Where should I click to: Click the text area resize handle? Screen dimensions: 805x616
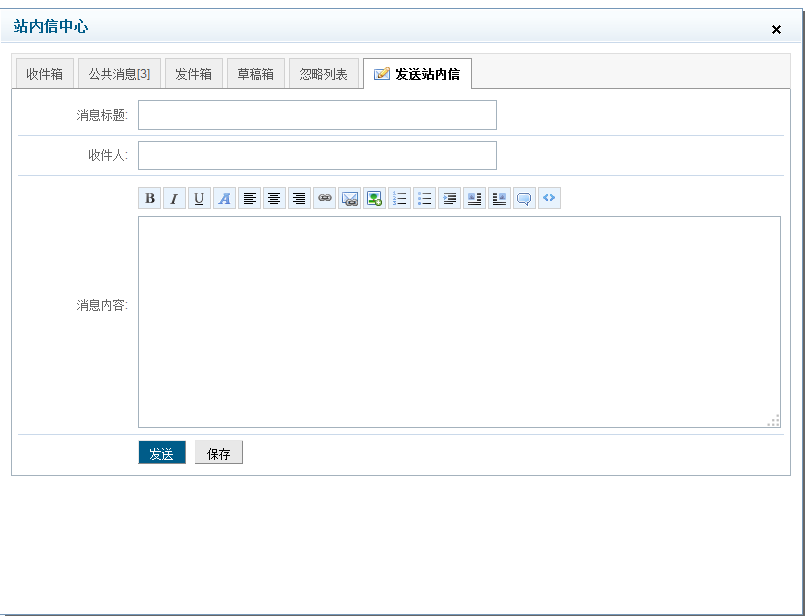[x=774, y=421]
